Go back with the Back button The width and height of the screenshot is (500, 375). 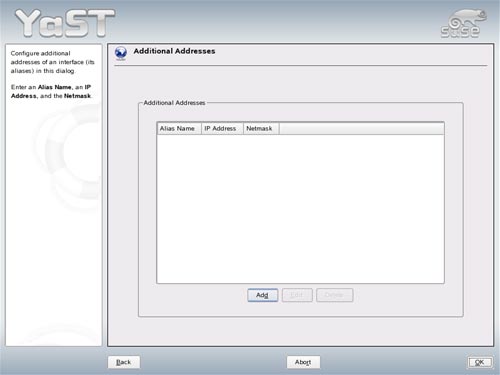tap(124, 362)
